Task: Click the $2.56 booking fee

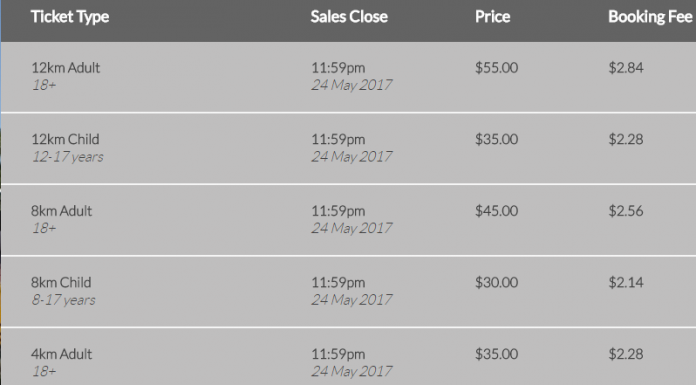Action: [x=626, y=211]
